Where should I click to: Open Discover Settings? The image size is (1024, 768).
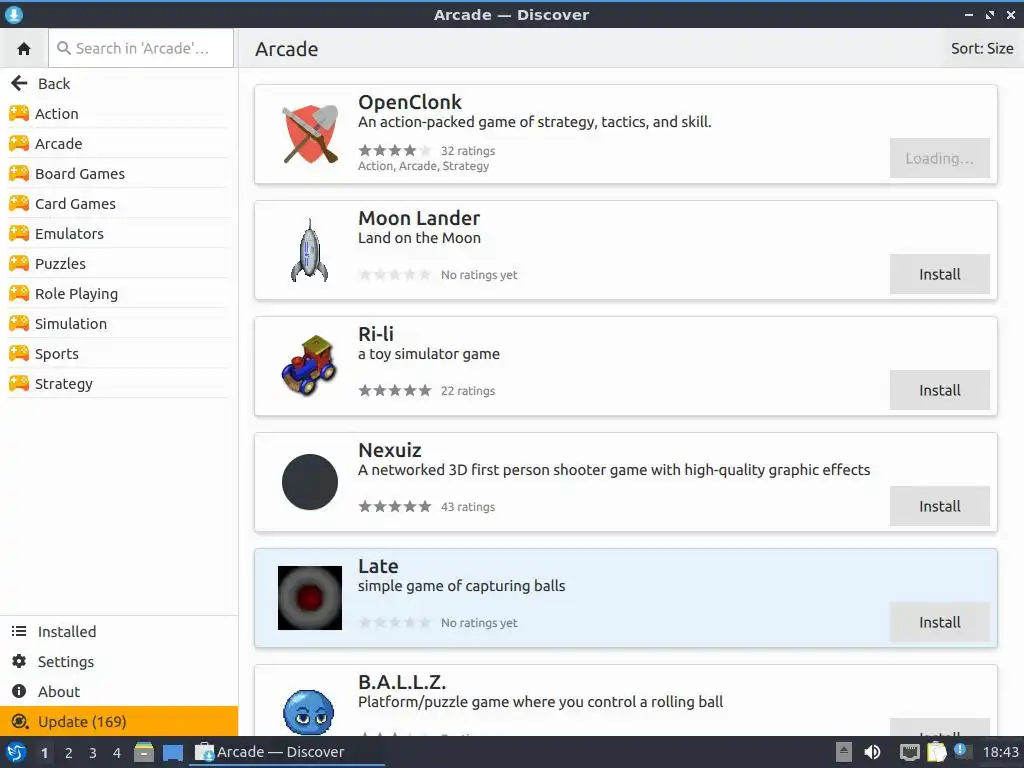click(x=119, y=662)
